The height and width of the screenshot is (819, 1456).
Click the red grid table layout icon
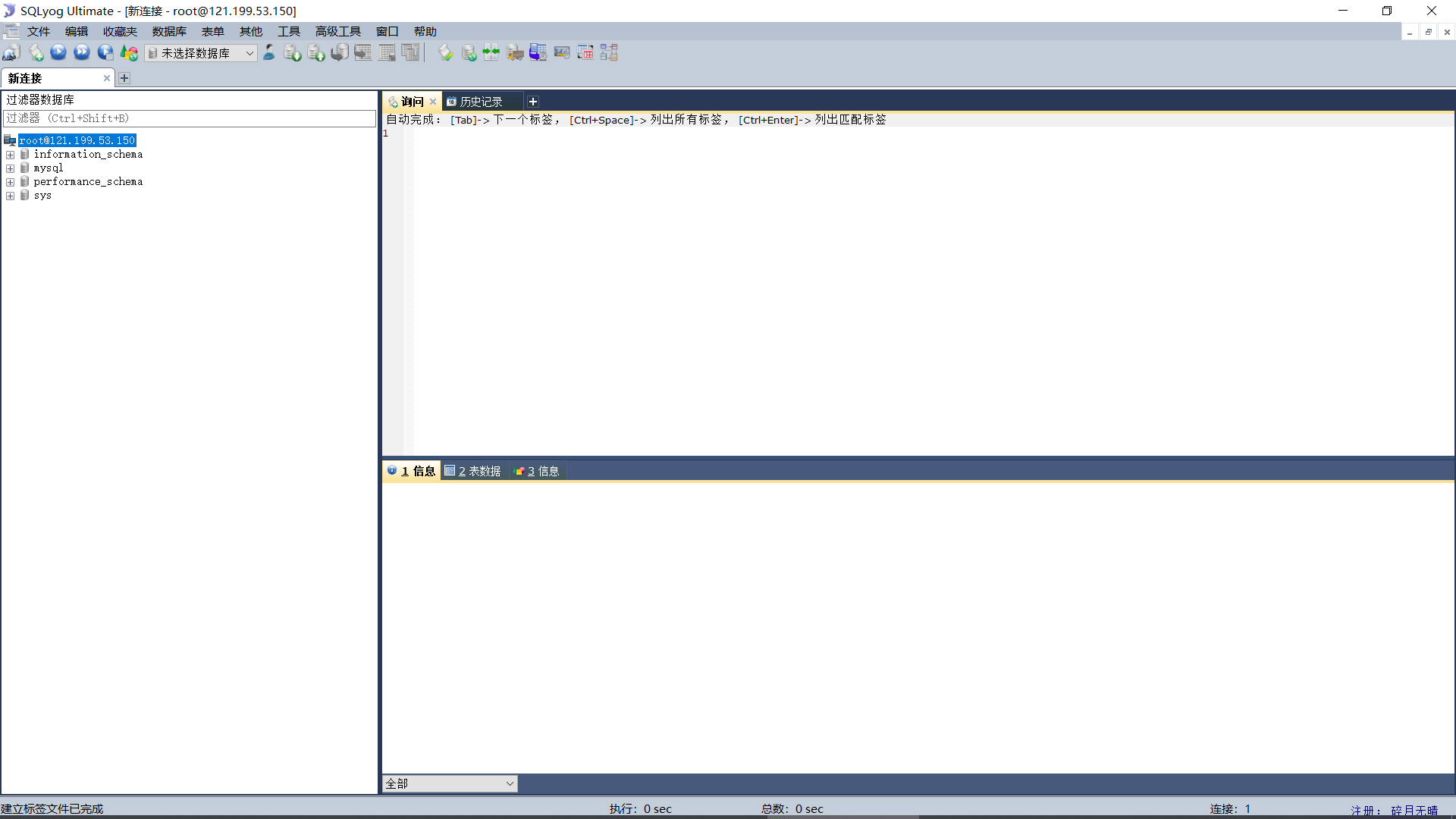pos(585,52)
